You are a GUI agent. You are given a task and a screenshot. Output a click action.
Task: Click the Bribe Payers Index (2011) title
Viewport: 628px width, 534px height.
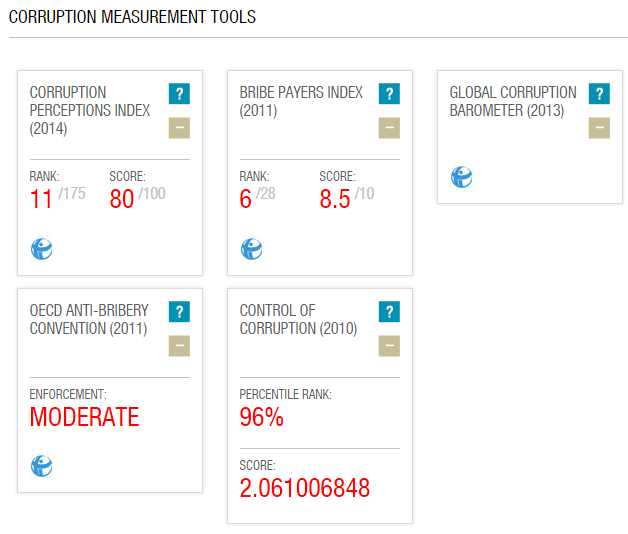pos(301,101)
